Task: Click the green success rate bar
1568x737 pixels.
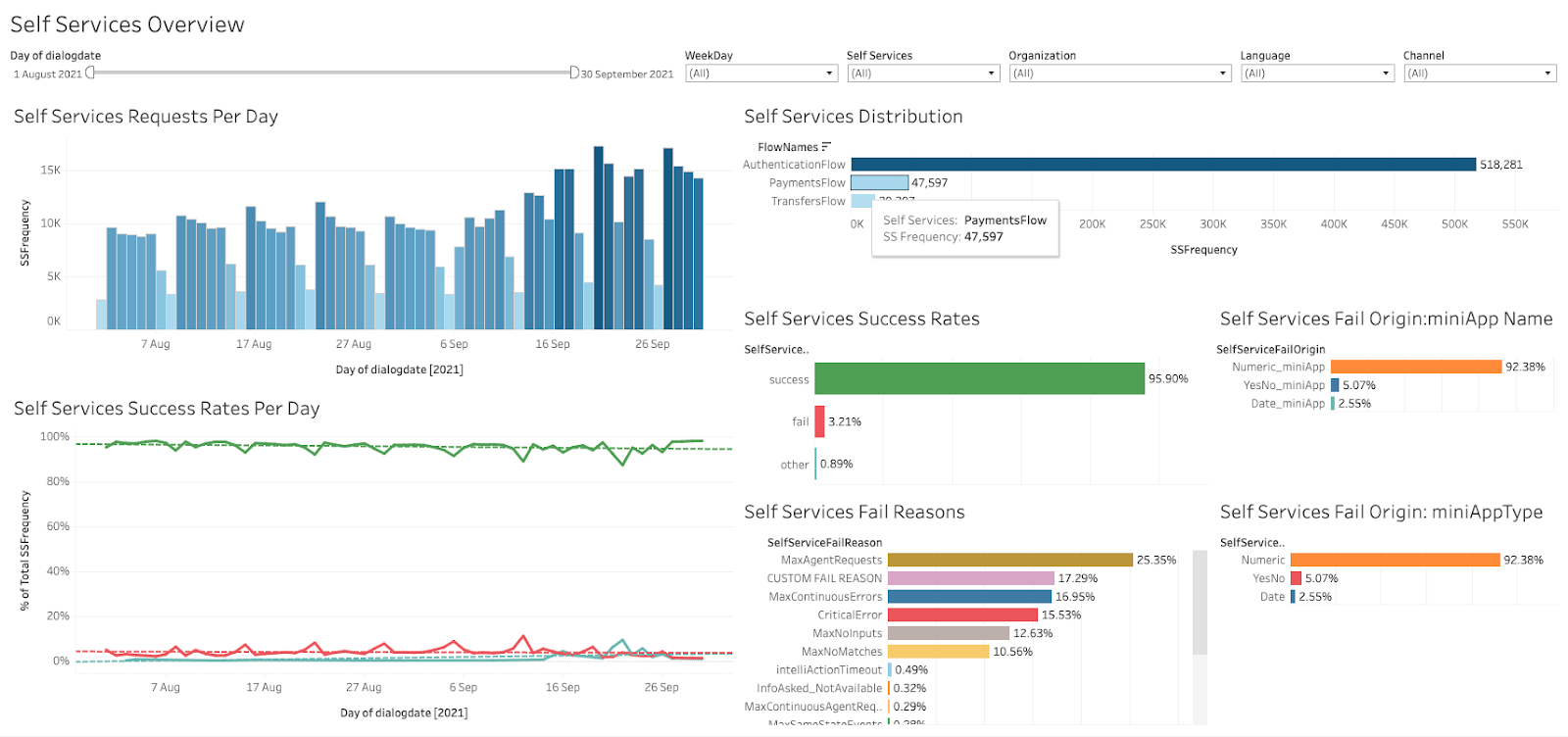Action: click(979, 379)
